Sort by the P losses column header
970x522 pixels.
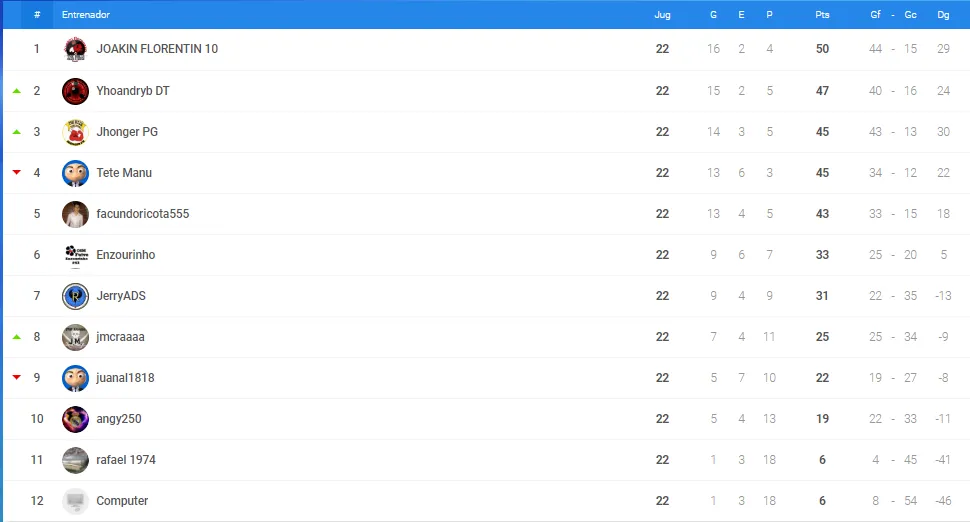coord(769,14)
